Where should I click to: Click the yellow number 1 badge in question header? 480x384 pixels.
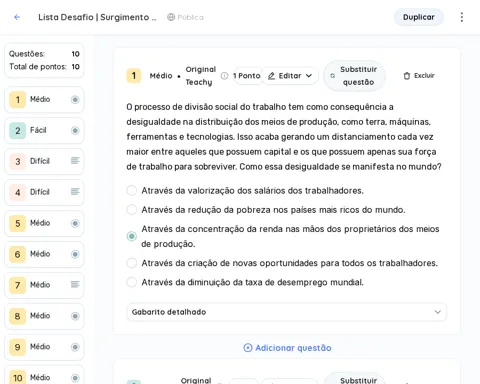tap(134, 76)
